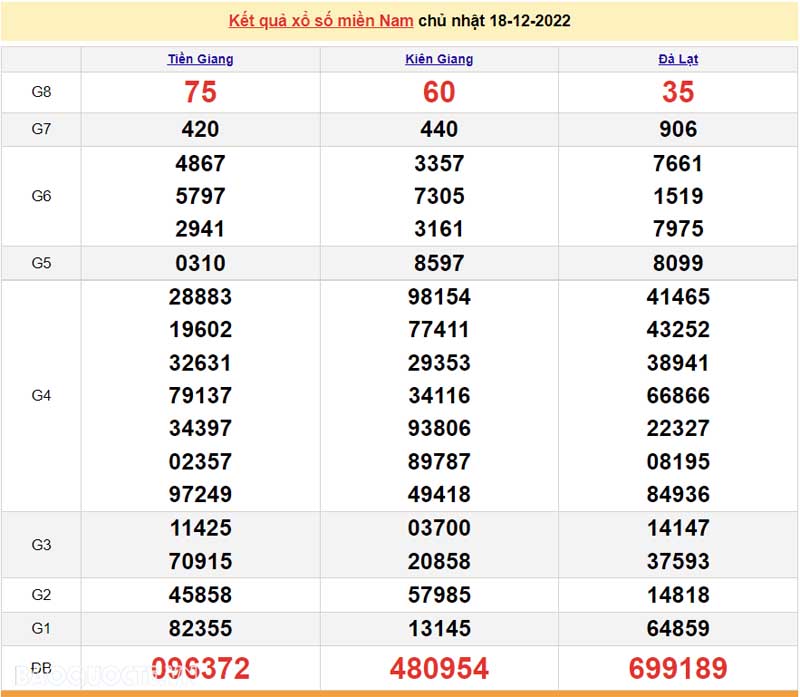Image resolution: width=800 pixels, height=697 pixels.
Task: Select the date text 'chủ nhật 18-12-2022'
Action: 494,21
